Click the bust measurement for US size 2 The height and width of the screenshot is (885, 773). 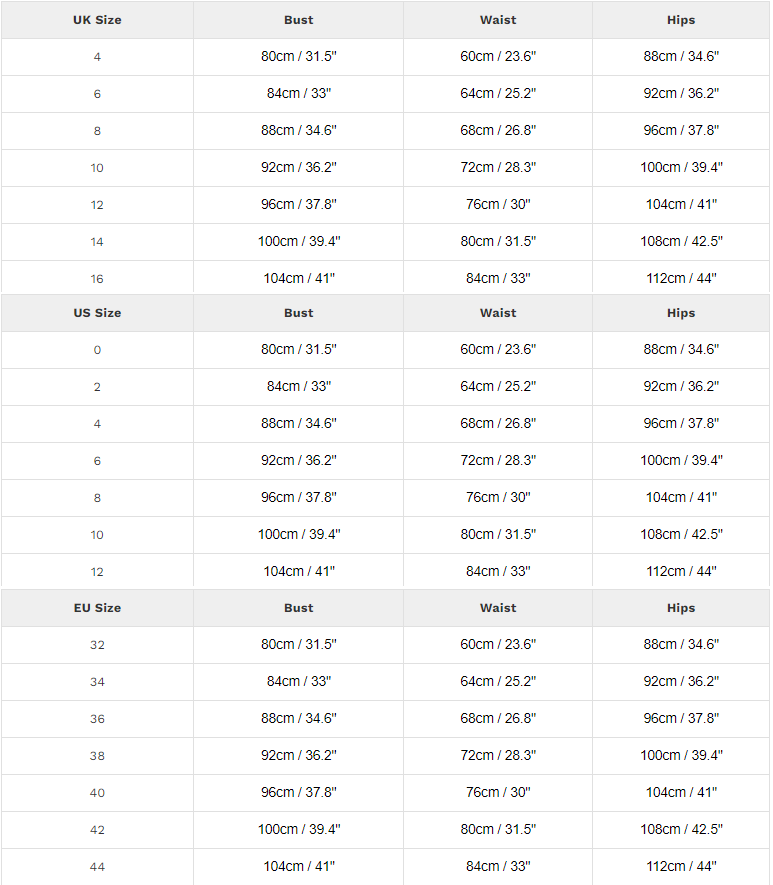click(x=299, y=387)
